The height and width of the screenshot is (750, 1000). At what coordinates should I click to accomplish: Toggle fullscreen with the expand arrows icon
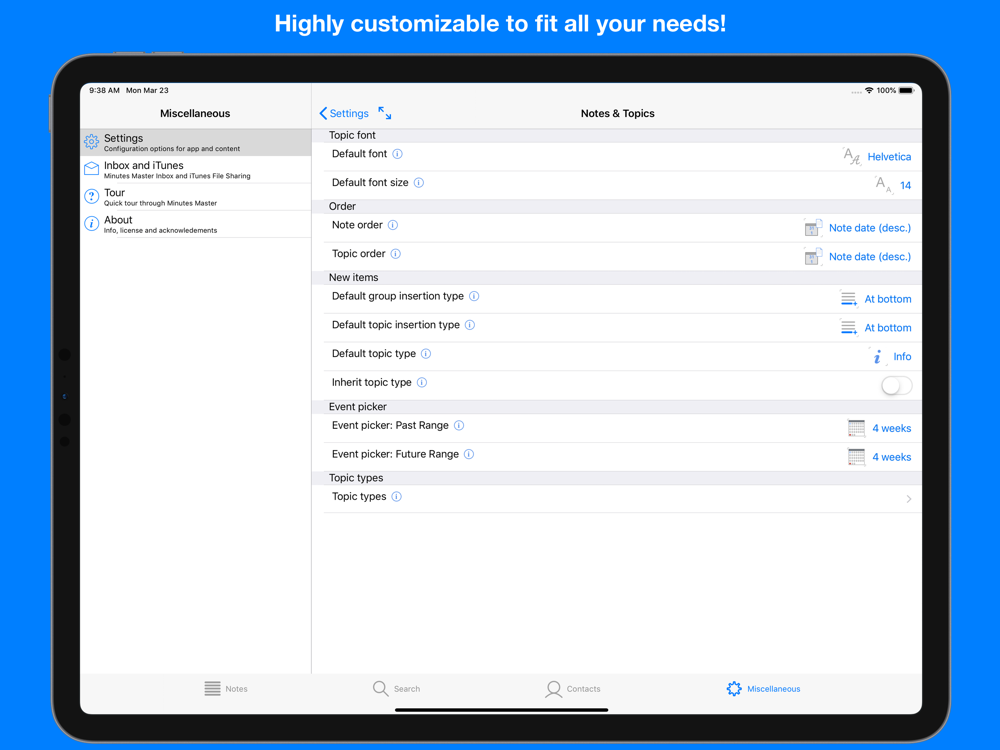click(x=385, y=113)
